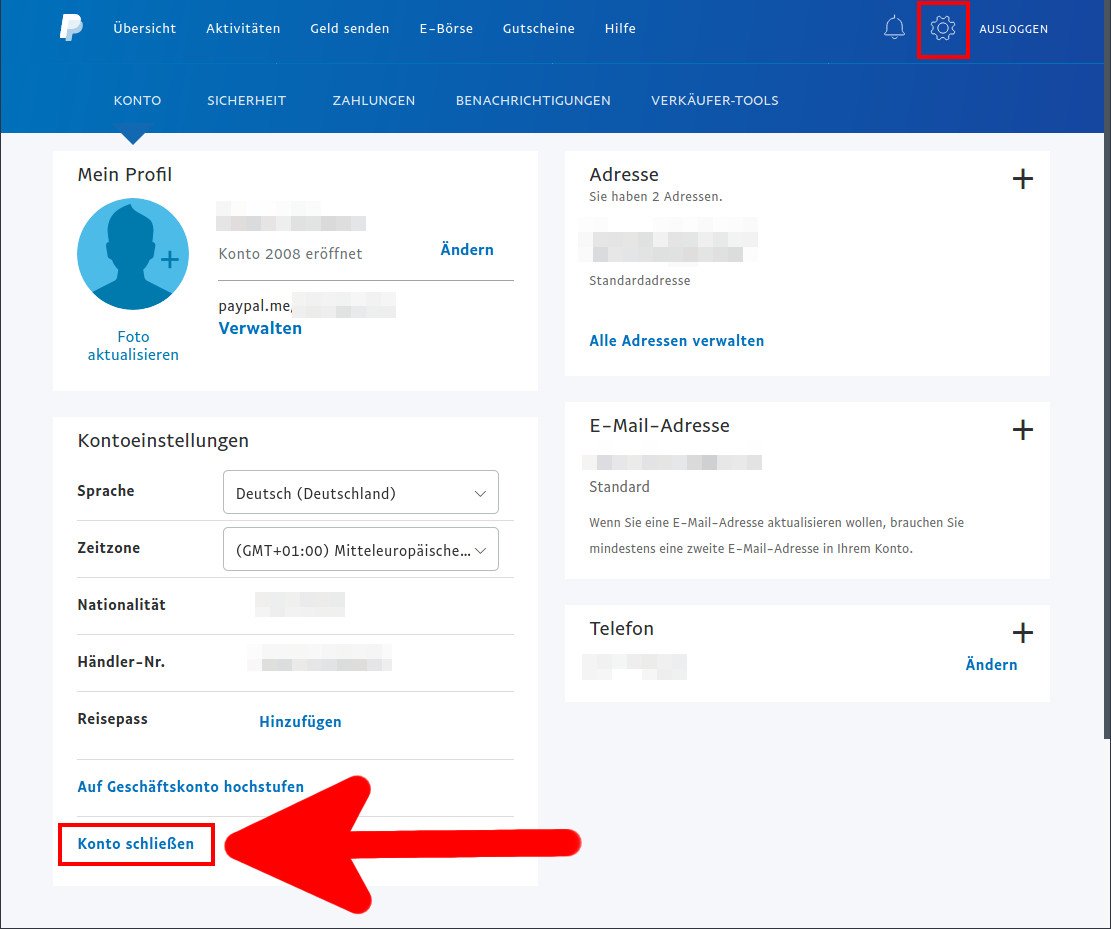Image resolution: width=1111 pixels, height=929 pixels.
Task: Add a new address via the plus icon
Action: 1023,179
